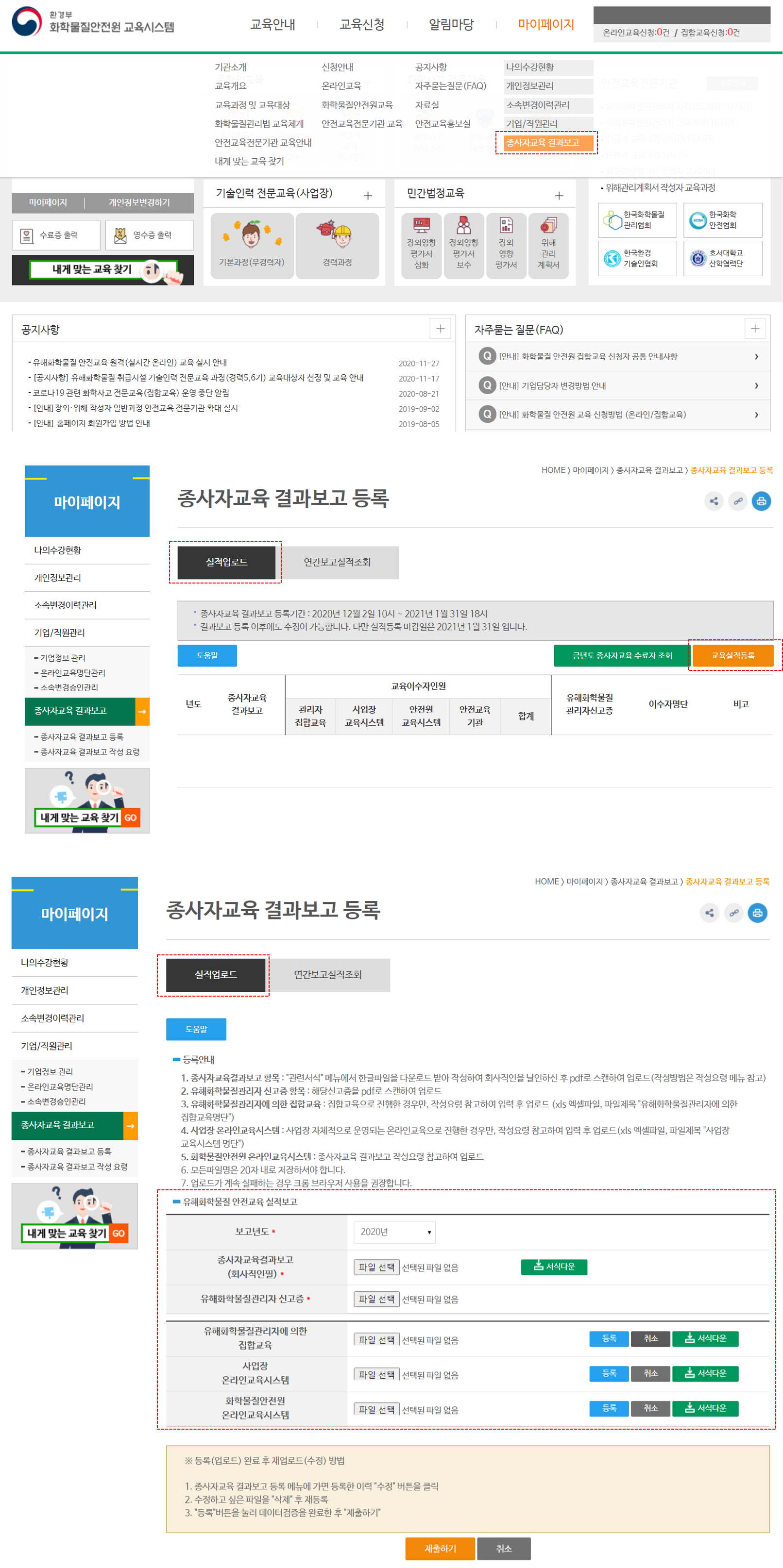The height and width of the screenshot is (1568, 783).
Task: Expand 자주묻는 질문(FAQ) plus button
Action: tap(755, 329)
